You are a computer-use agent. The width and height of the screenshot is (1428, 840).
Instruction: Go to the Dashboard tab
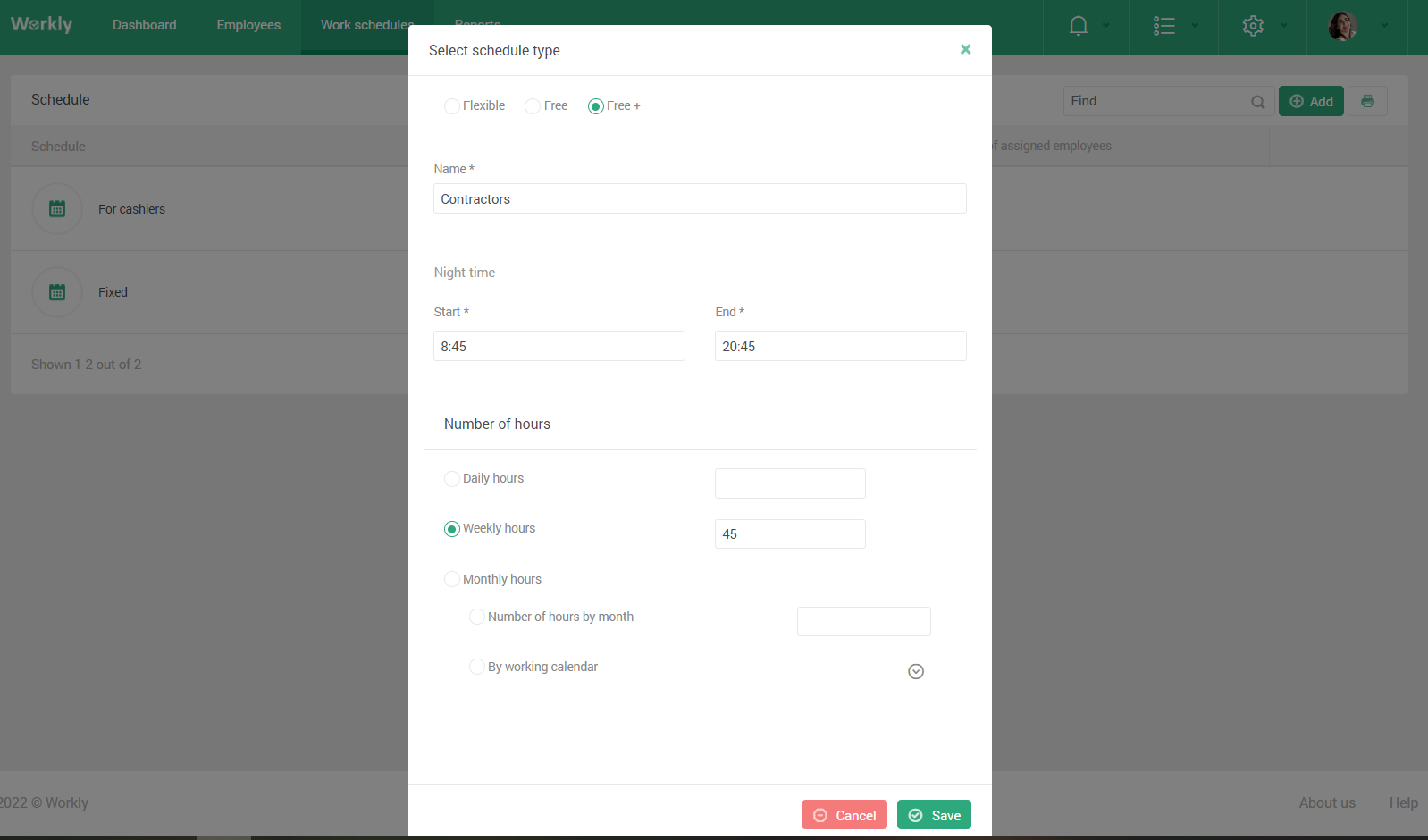144,25
